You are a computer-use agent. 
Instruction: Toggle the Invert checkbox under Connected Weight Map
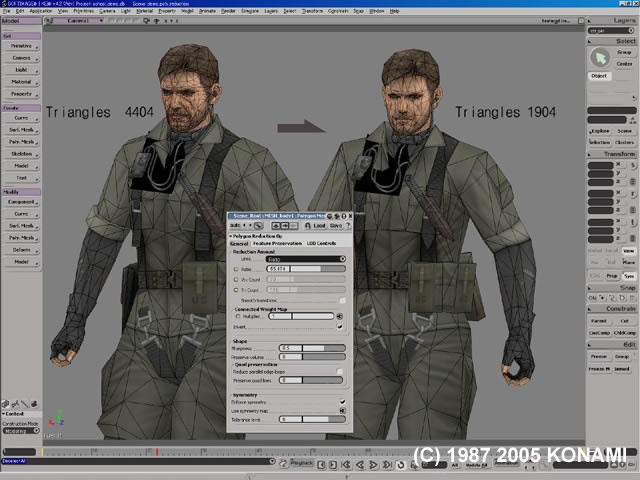tap(339, 327)
